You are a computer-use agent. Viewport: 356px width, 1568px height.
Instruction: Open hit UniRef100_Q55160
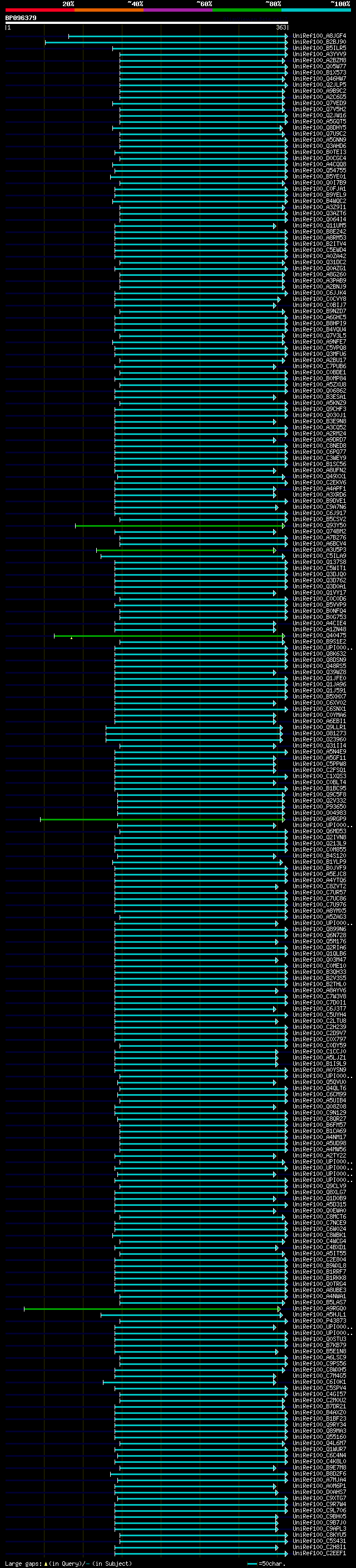[x=319, y=1437]
